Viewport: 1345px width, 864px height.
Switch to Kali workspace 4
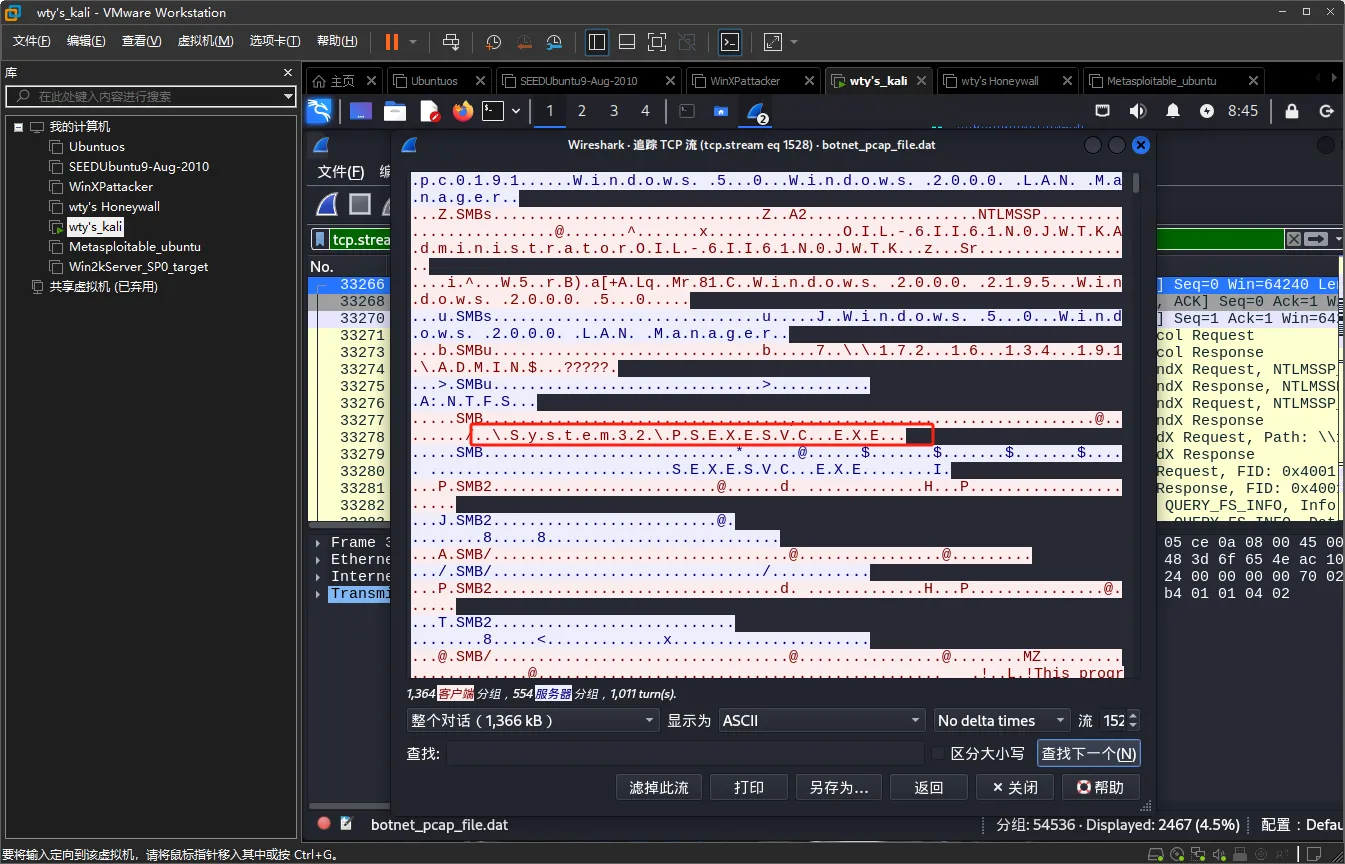pyautogui.click(x=645, y=111)
